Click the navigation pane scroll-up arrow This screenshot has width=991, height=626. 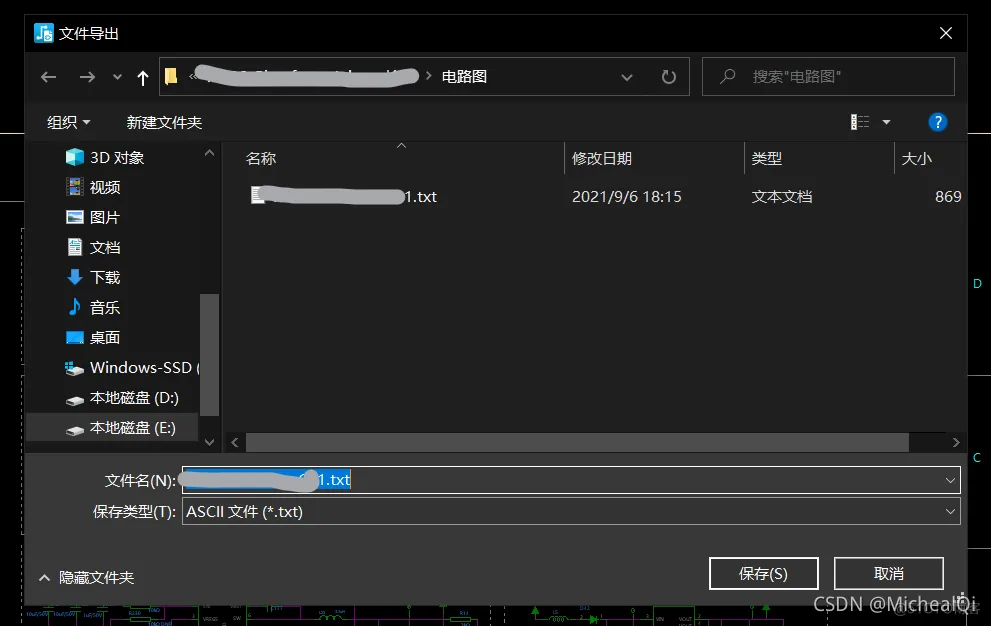[x=210, y=153]
